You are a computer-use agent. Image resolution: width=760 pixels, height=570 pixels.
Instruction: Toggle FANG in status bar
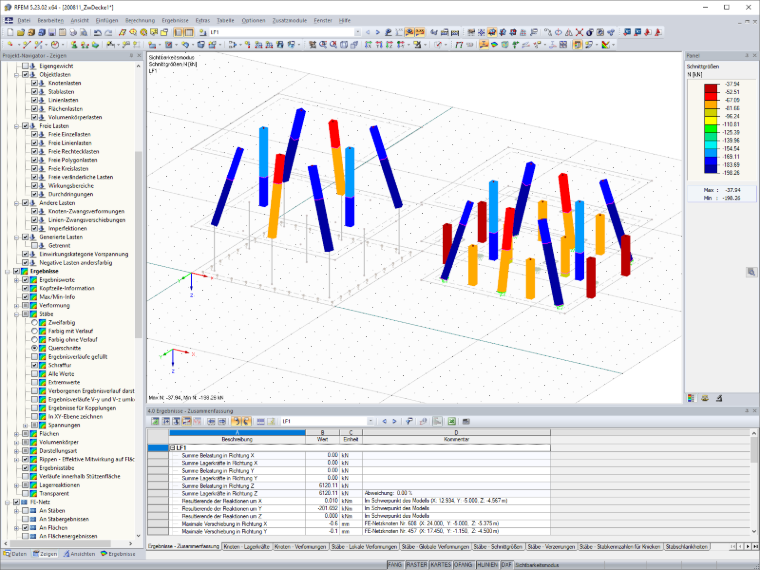click(395, 565)
